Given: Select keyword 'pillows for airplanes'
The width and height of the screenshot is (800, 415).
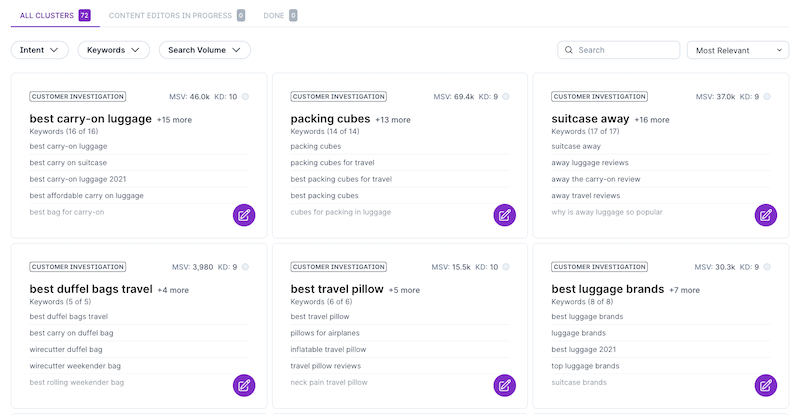Looking at the screenshot, I should 325,333.
